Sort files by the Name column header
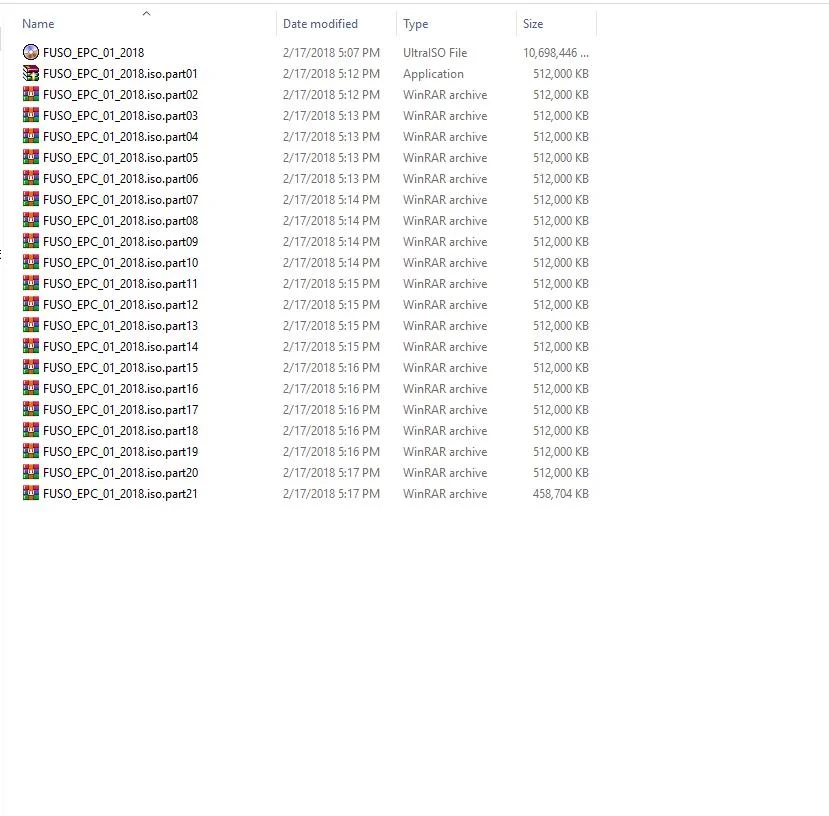Viewport: 829px width, 816px height. (38, 24)
